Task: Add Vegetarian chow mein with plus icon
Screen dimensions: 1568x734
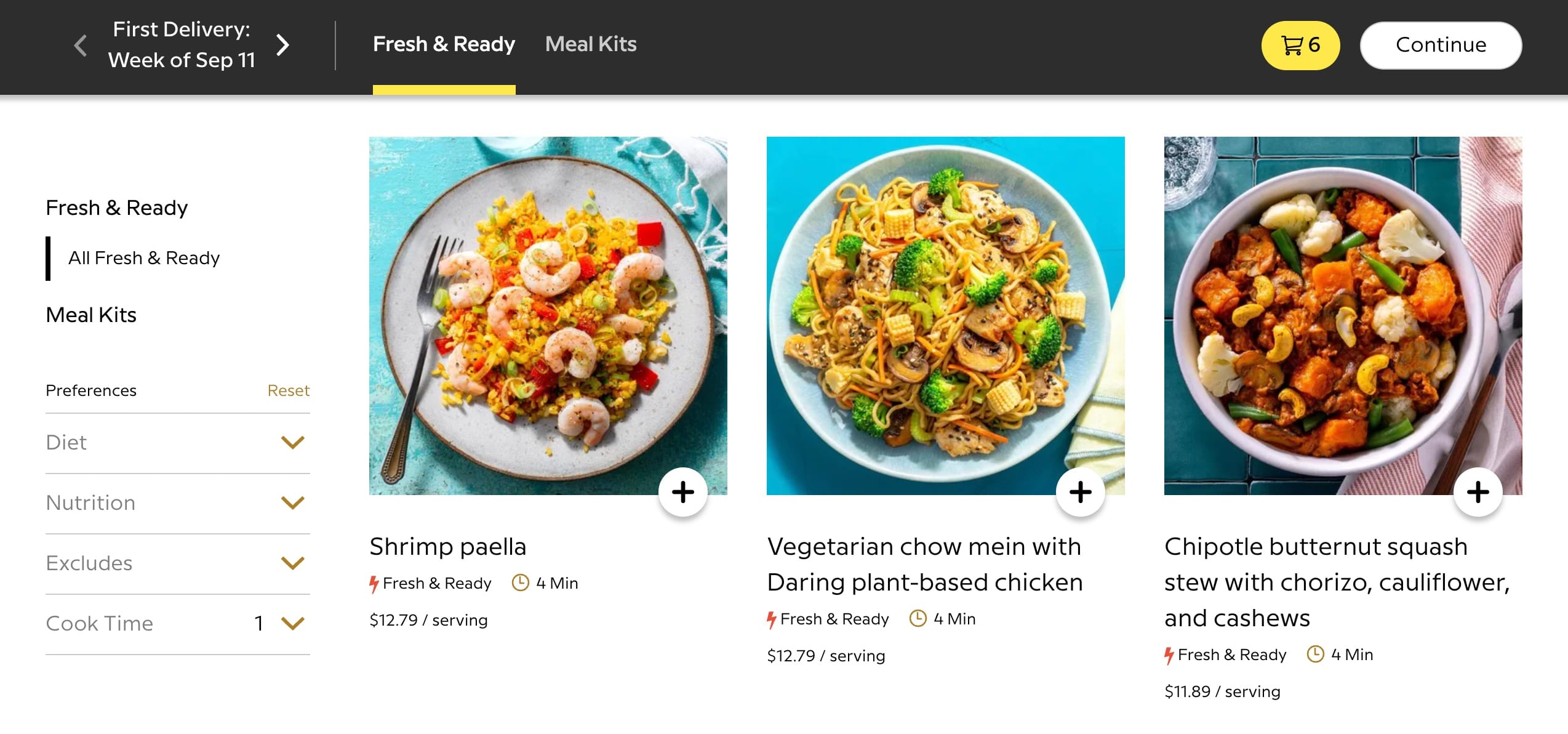Action: (1080, 492)
